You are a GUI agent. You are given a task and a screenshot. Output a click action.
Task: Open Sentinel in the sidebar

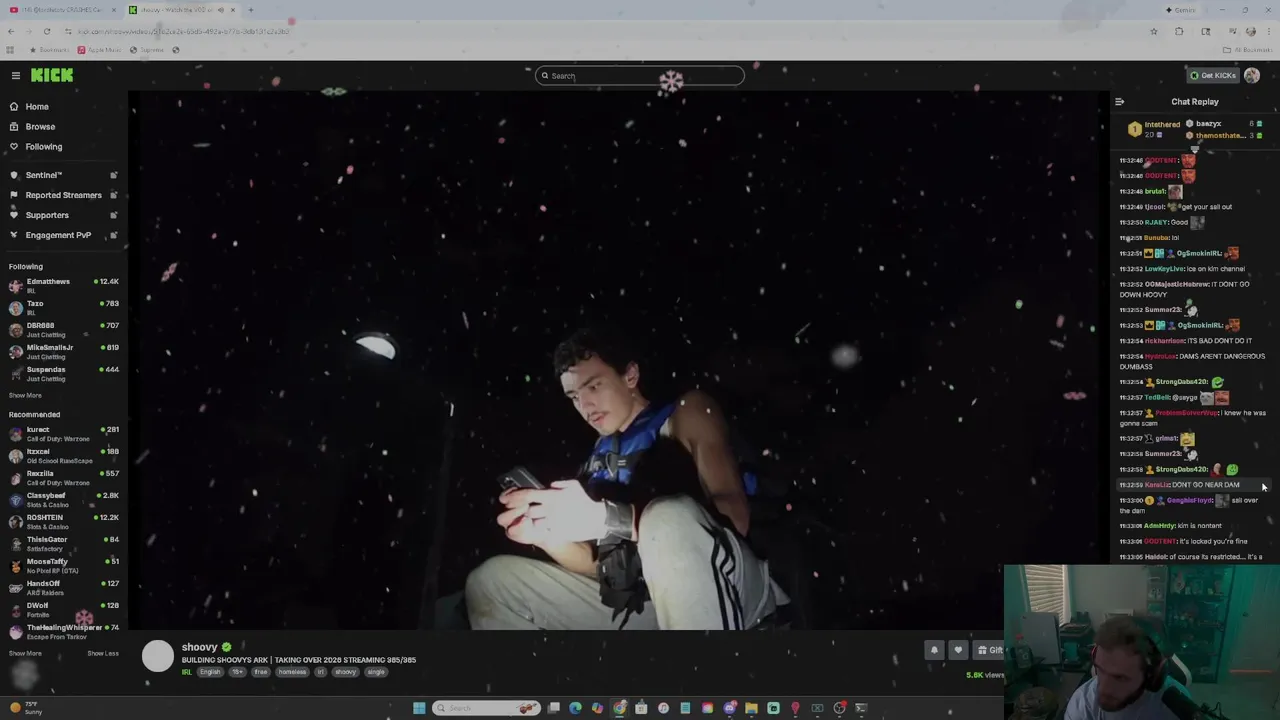[44, 175]
